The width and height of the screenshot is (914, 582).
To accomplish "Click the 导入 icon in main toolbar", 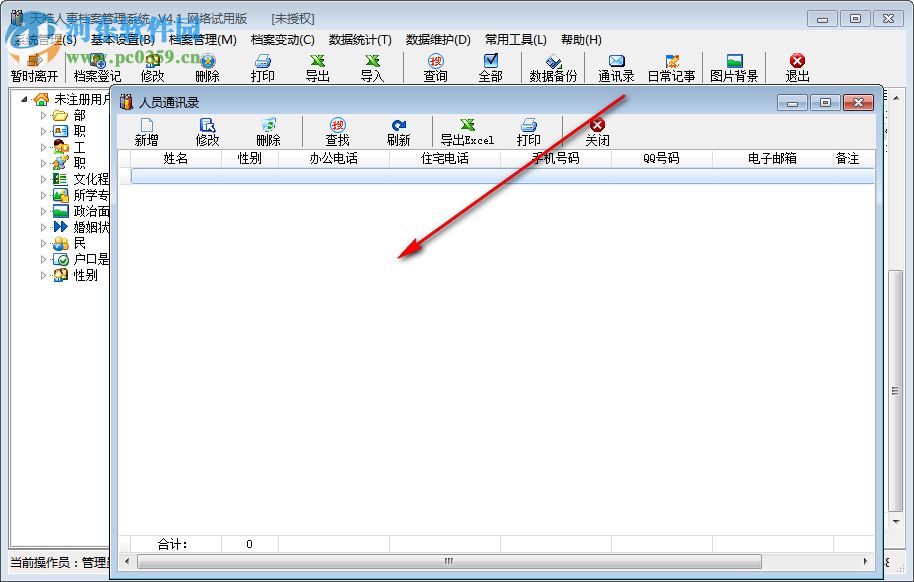I will pyautogui.click(x=372, y=68).
